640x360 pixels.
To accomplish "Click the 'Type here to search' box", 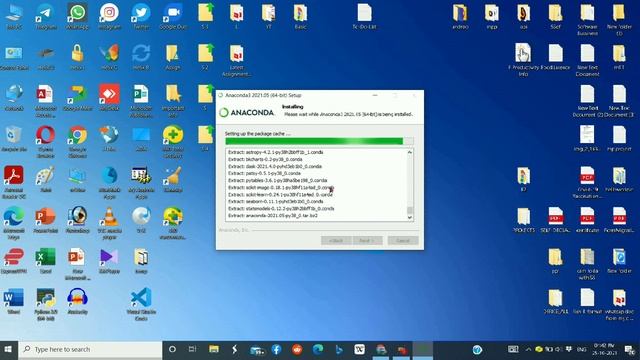I will click(90, 349).
